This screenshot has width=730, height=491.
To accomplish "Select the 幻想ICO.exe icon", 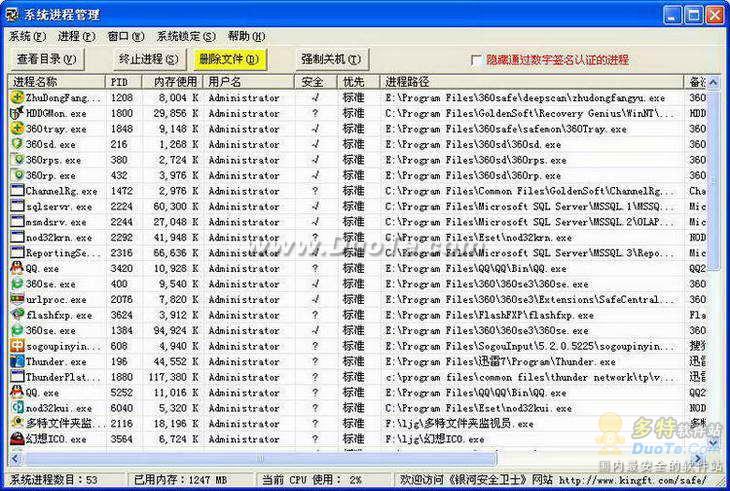I will (x=17, y=439).
